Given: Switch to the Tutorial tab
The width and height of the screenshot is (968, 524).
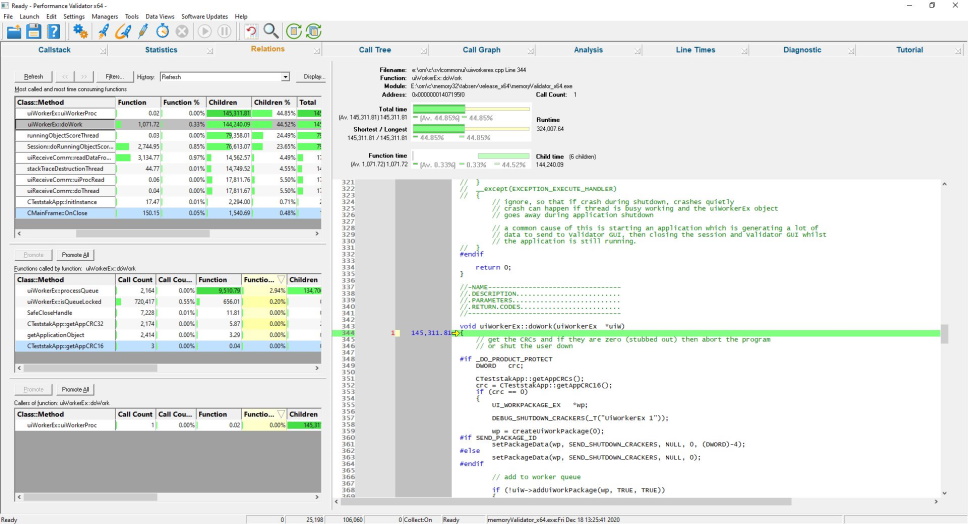Looking at the screenshot, I should pyautogui.click(x=909, y=50).
